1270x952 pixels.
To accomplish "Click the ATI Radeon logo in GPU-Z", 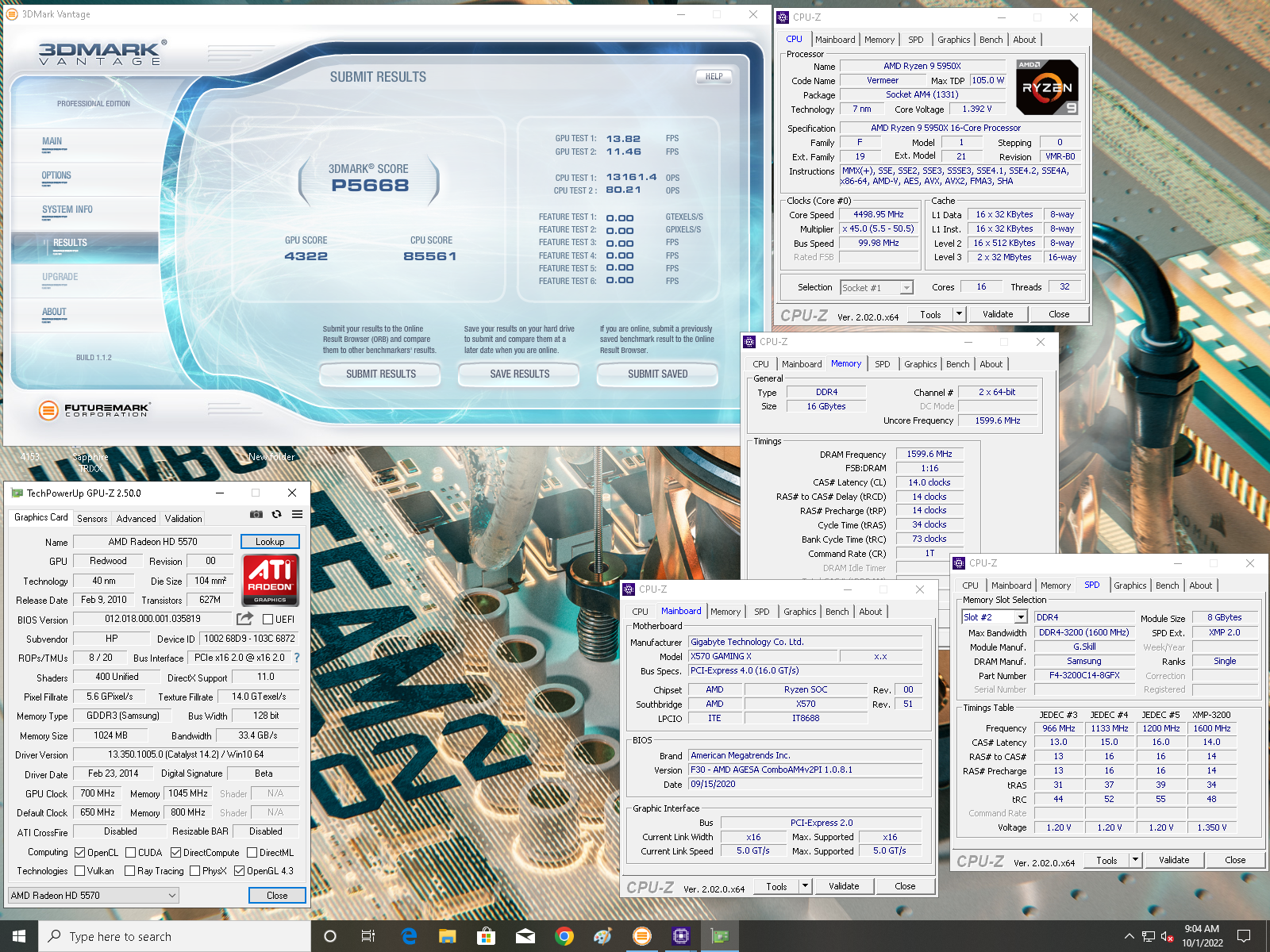I will 270,580.
